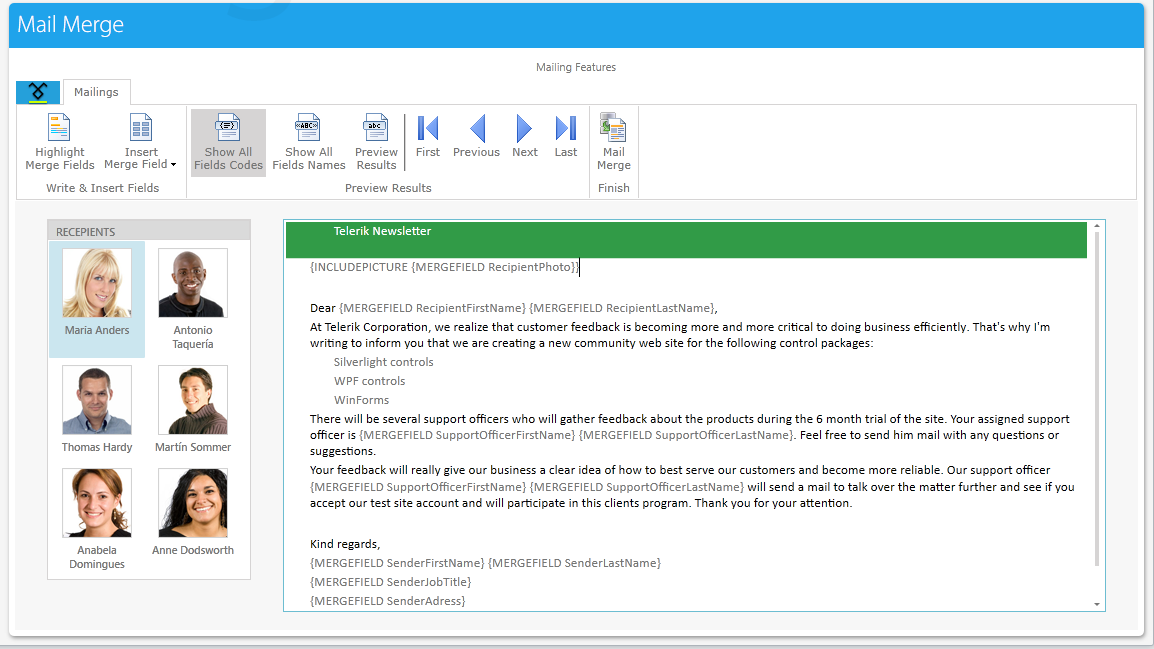Screen dimensions: 1154x649
Task: Select recipient Martín Sommer photo
Action: point(193,400)
